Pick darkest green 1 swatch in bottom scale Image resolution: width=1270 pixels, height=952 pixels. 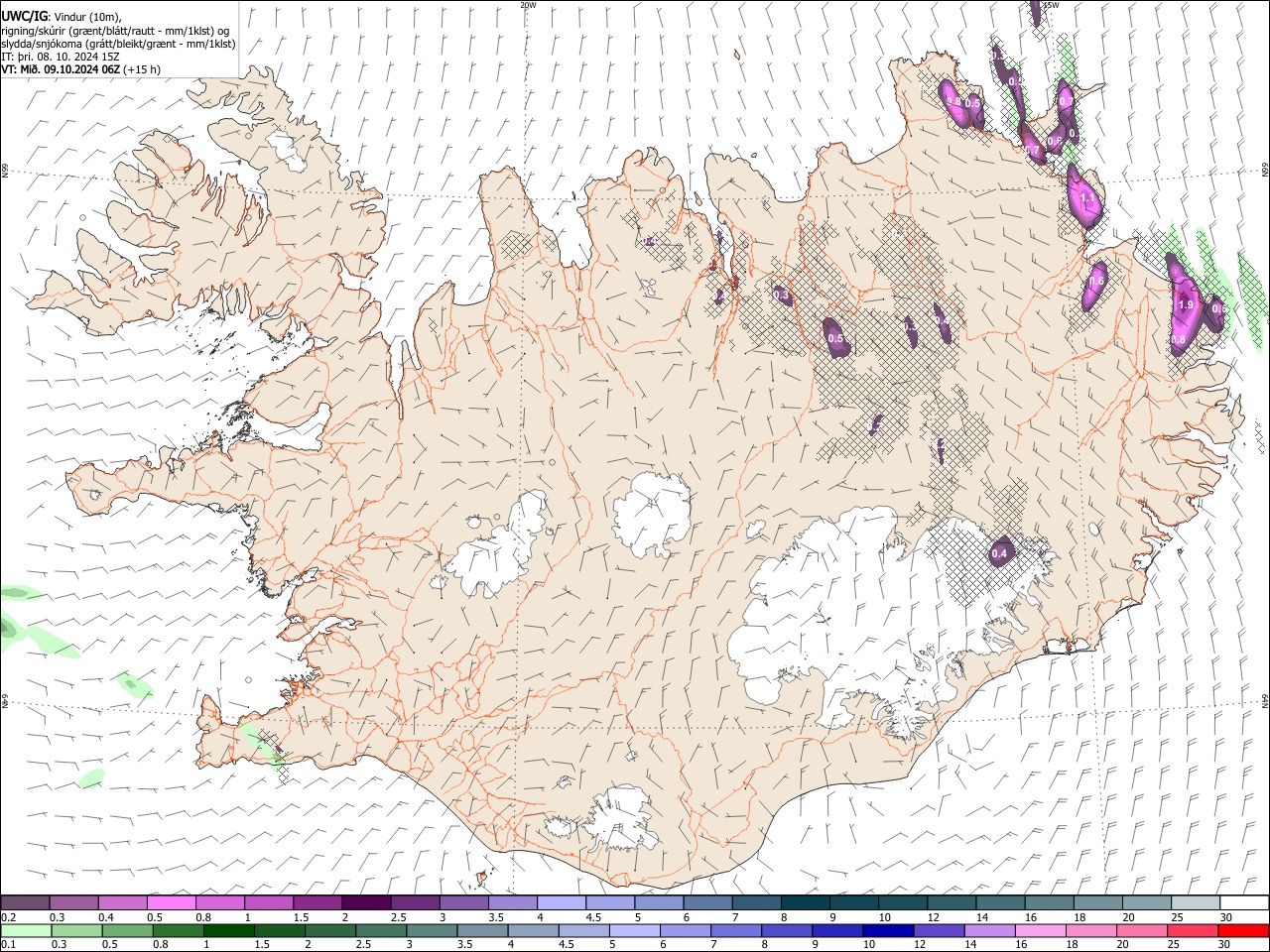228,930
